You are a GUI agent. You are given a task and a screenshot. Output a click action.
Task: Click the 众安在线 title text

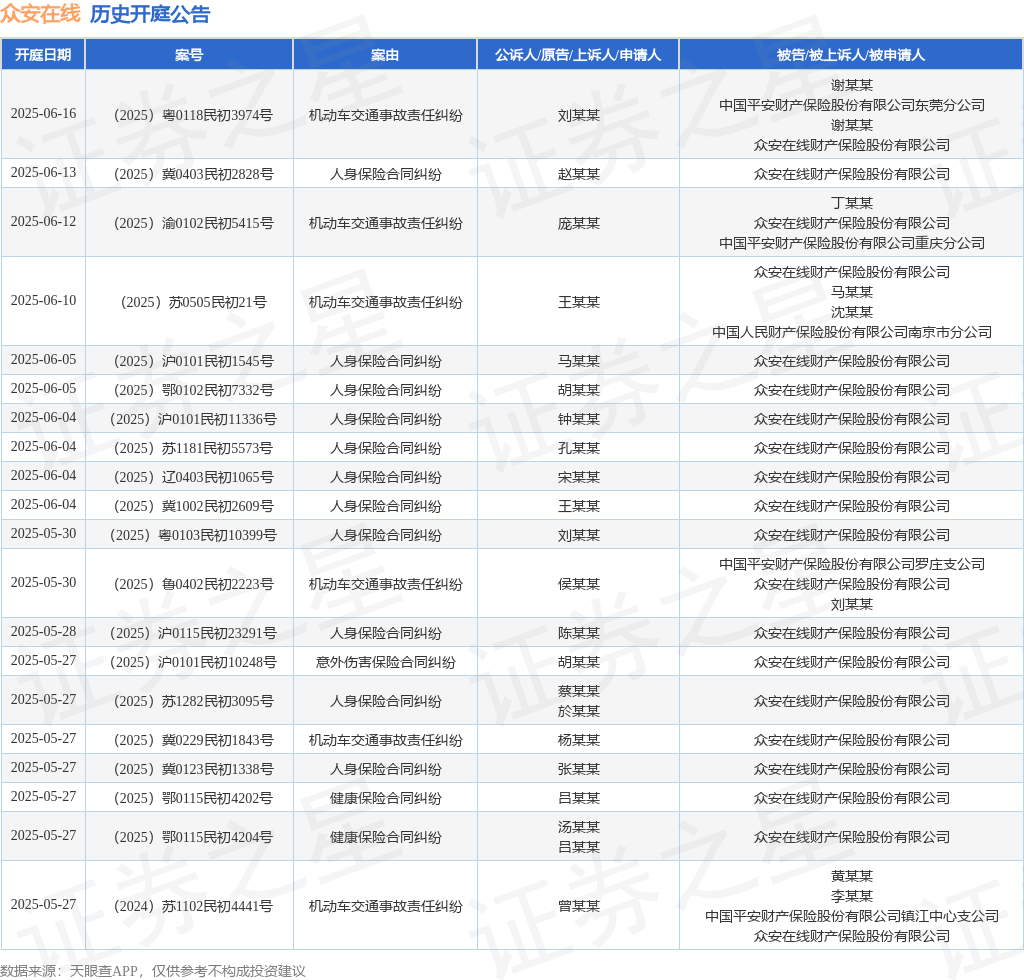click(40, 14)
